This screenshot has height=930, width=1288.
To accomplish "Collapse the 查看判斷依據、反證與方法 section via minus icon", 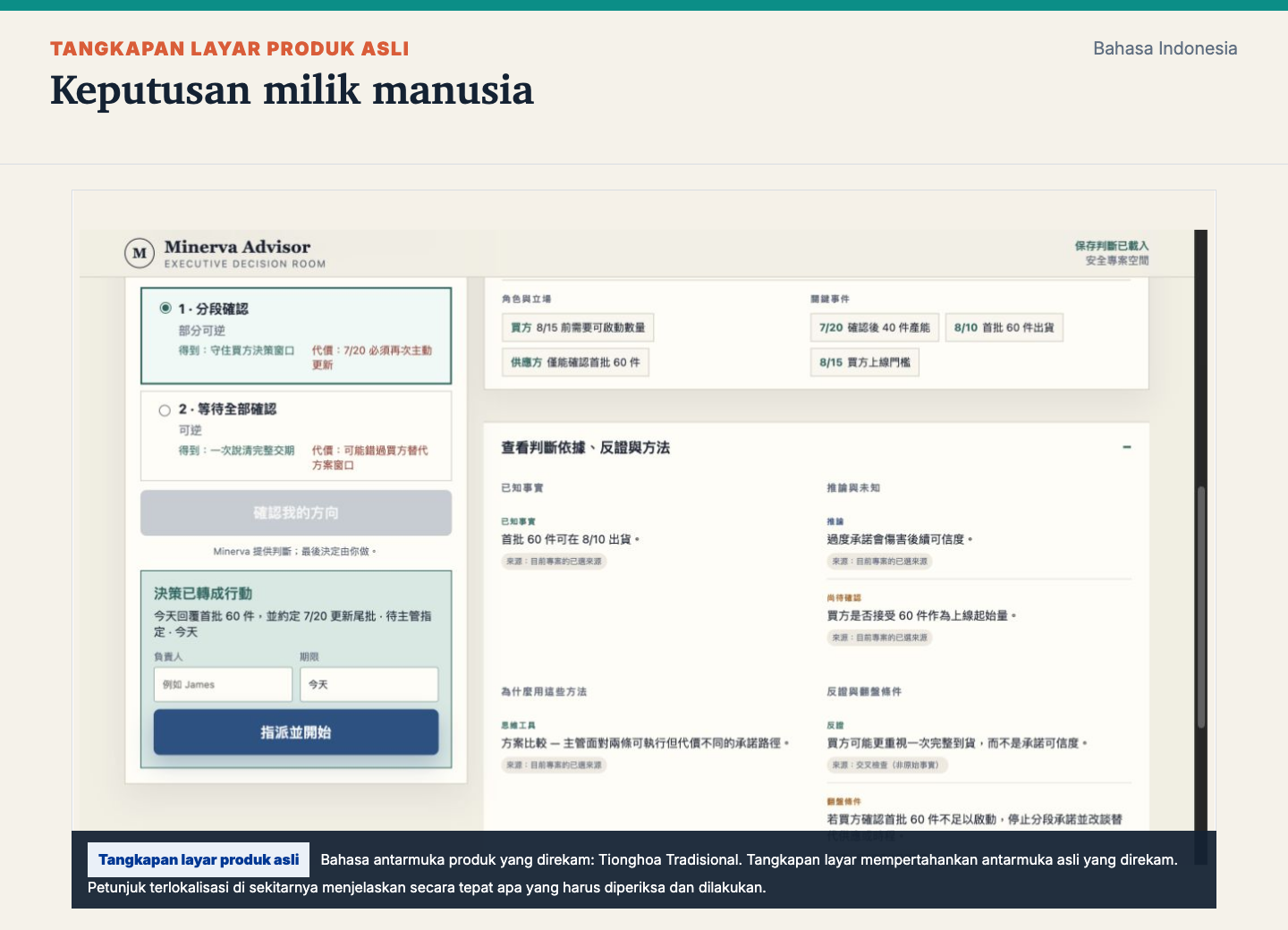I will [1127, 447].
